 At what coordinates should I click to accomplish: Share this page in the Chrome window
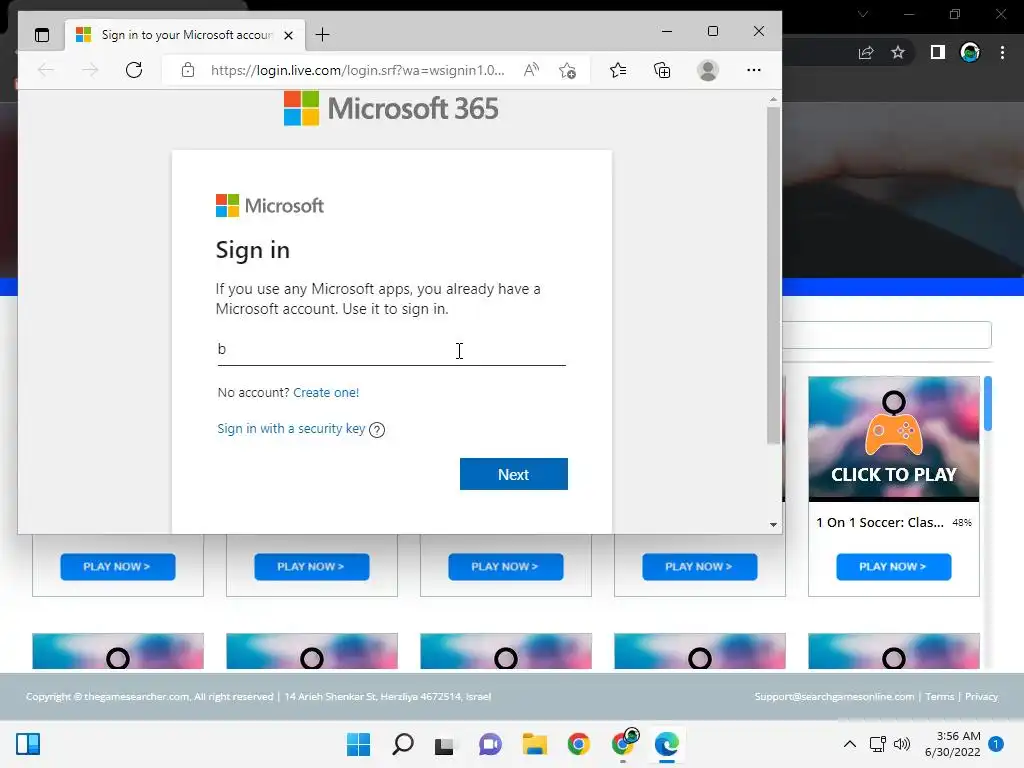866,53
